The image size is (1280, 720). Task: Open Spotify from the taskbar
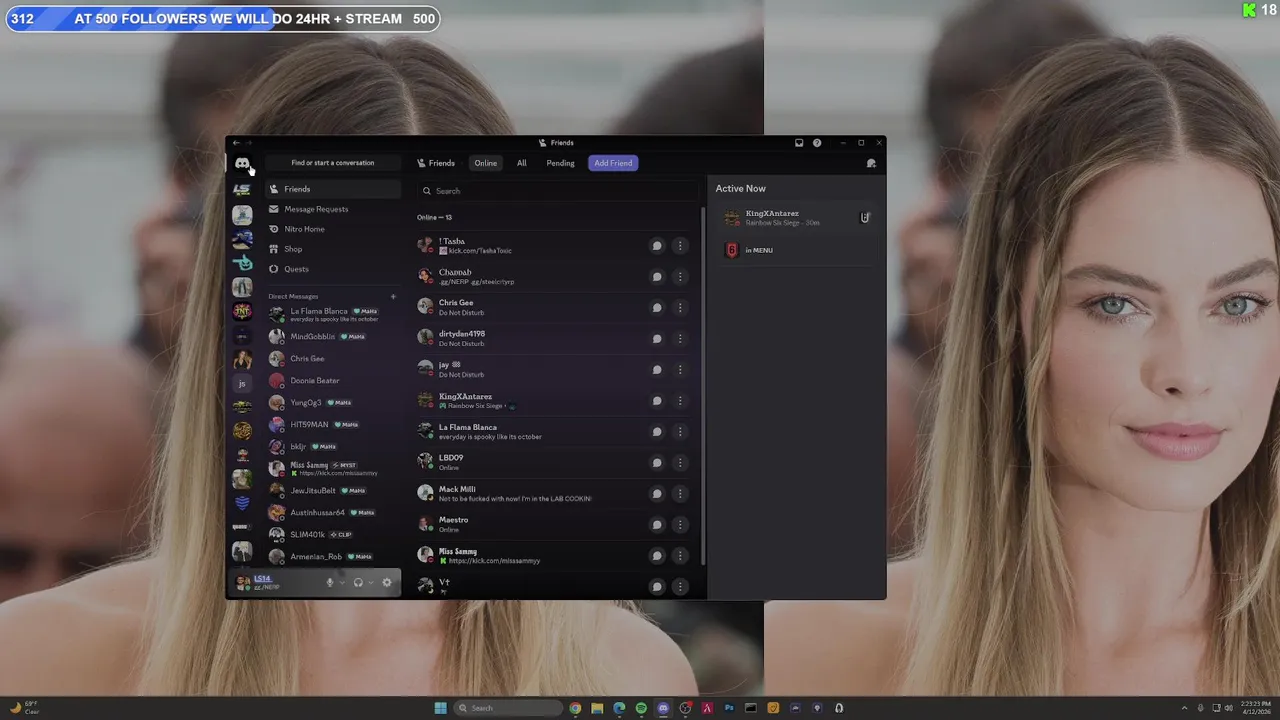click(641, 708)
